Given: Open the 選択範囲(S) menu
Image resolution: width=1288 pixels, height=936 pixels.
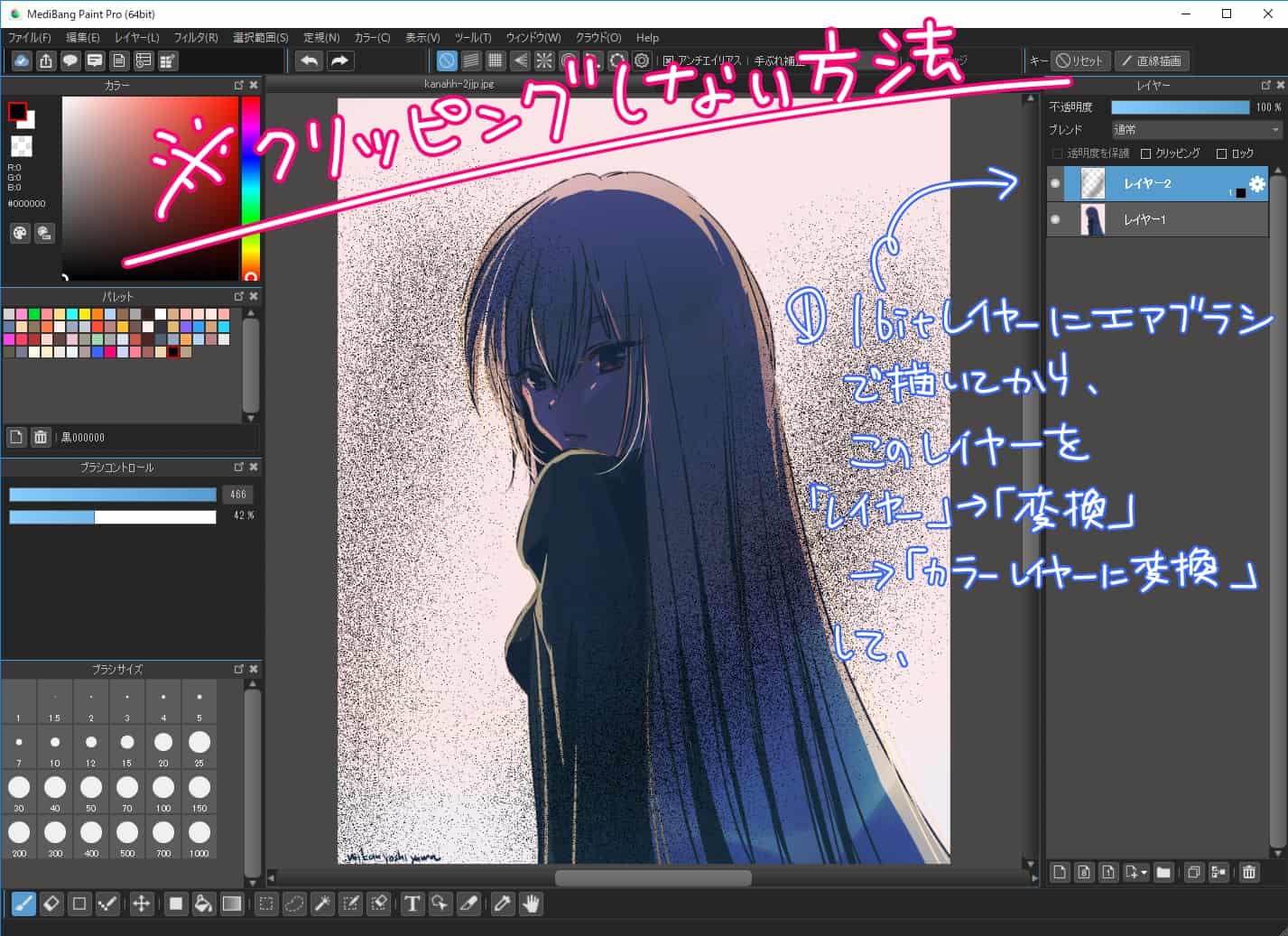Looking at the screenshot, I should 261,38.
